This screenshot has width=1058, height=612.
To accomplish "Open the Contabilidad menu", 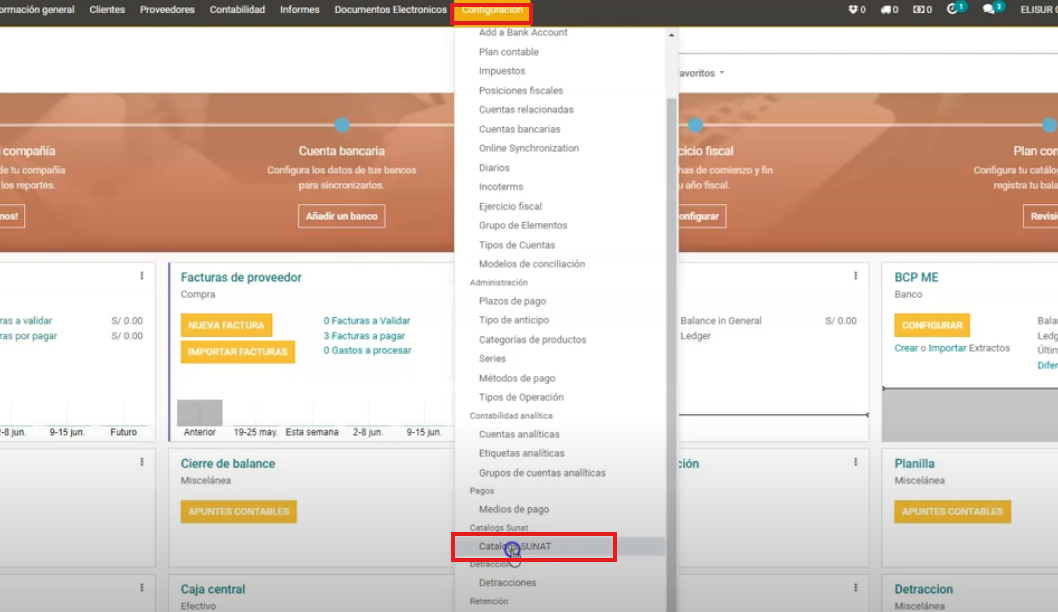I will click(x=237, y=10).
